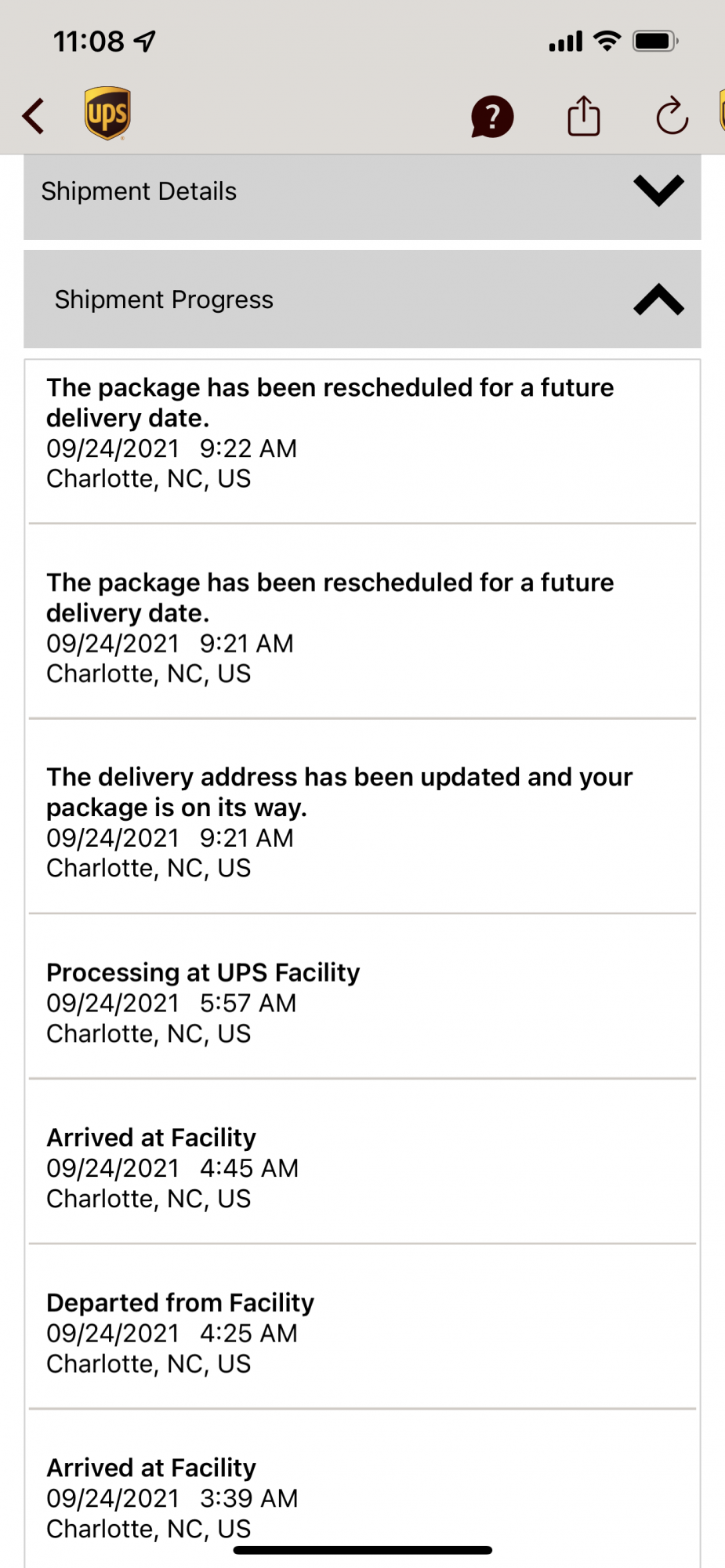Tap the home indicator bar at bottom
The image size is (725, 1568).
point(362,1550)
